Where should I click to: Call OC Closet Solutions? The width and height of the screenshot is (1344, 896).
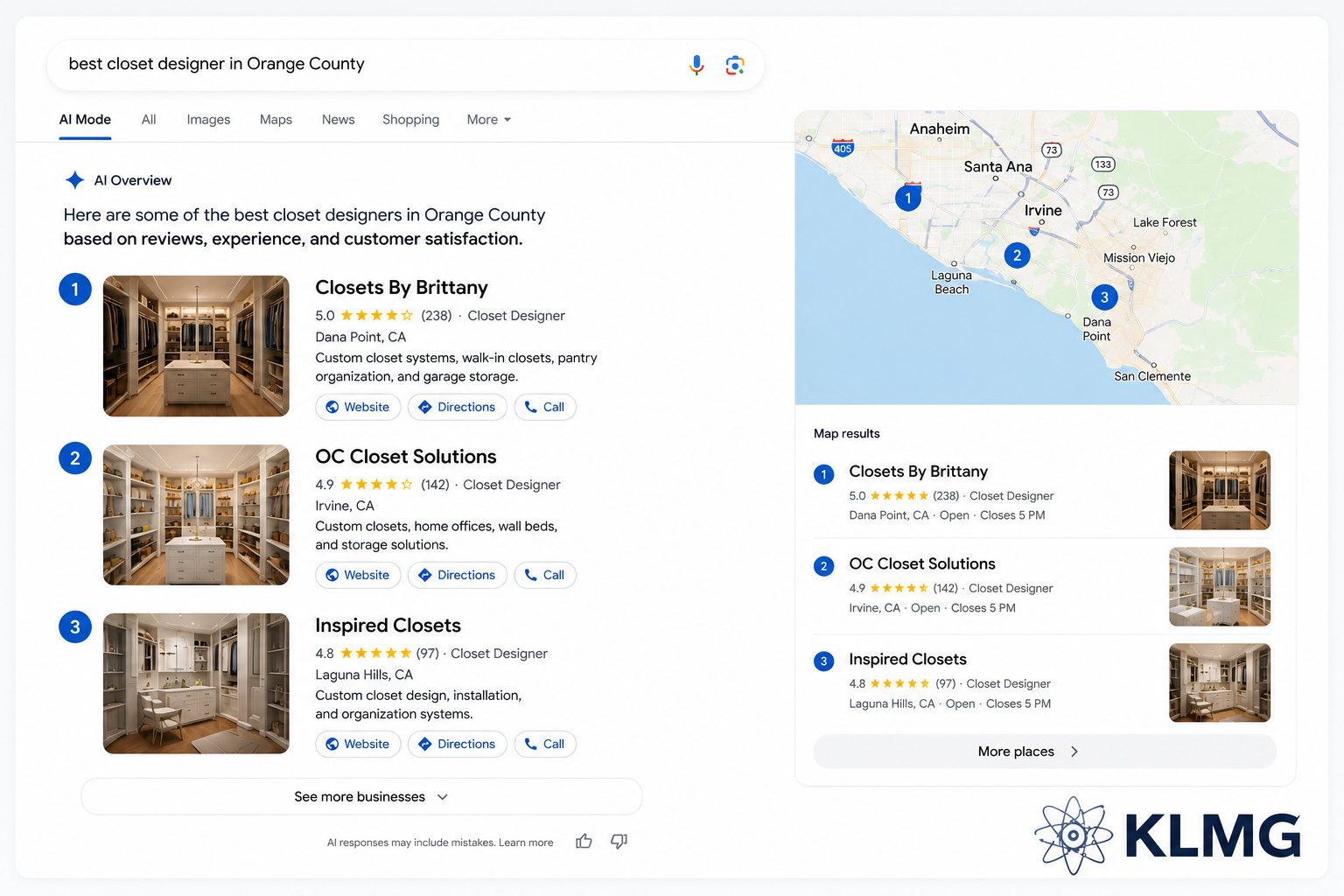[x=545, y=575]
